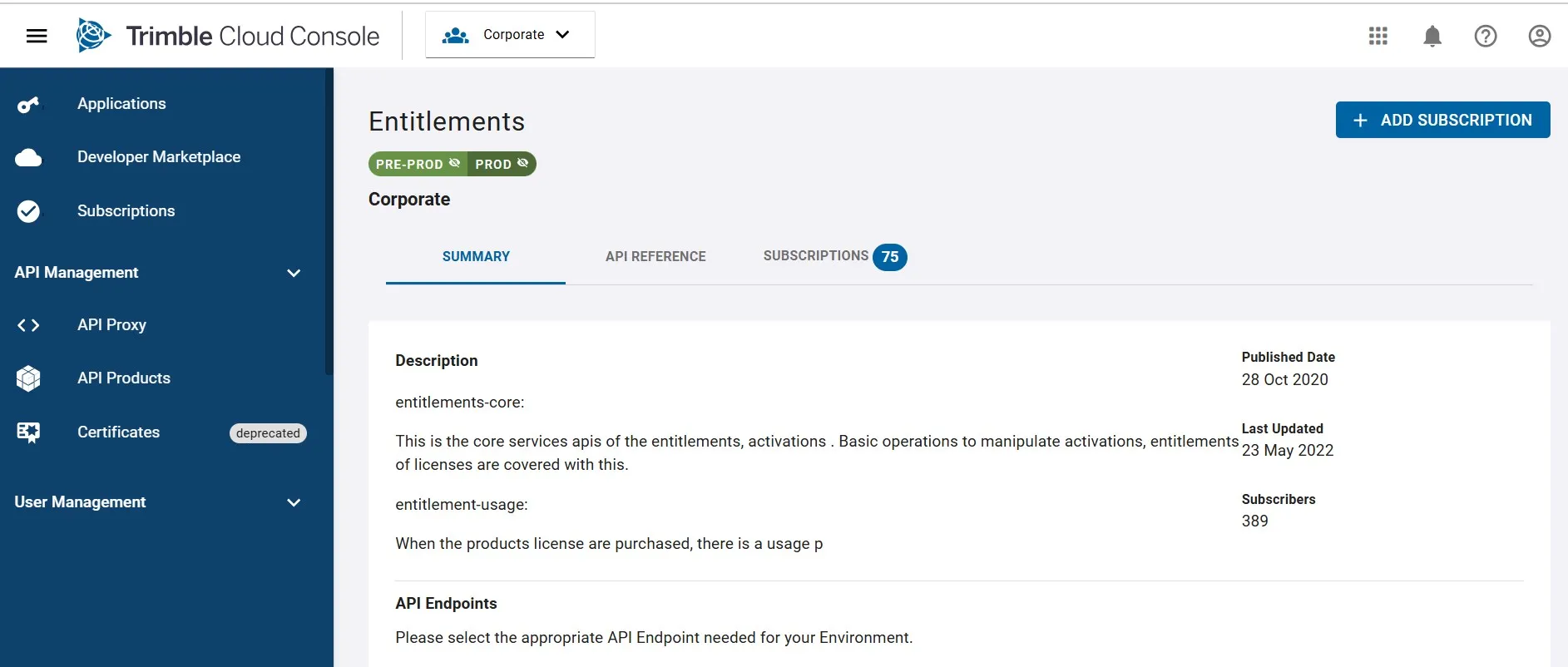Click the entitlements-core: description text
Image resolution: width=1568 pixels, height=667 pixels.
(x=460, y=403)
